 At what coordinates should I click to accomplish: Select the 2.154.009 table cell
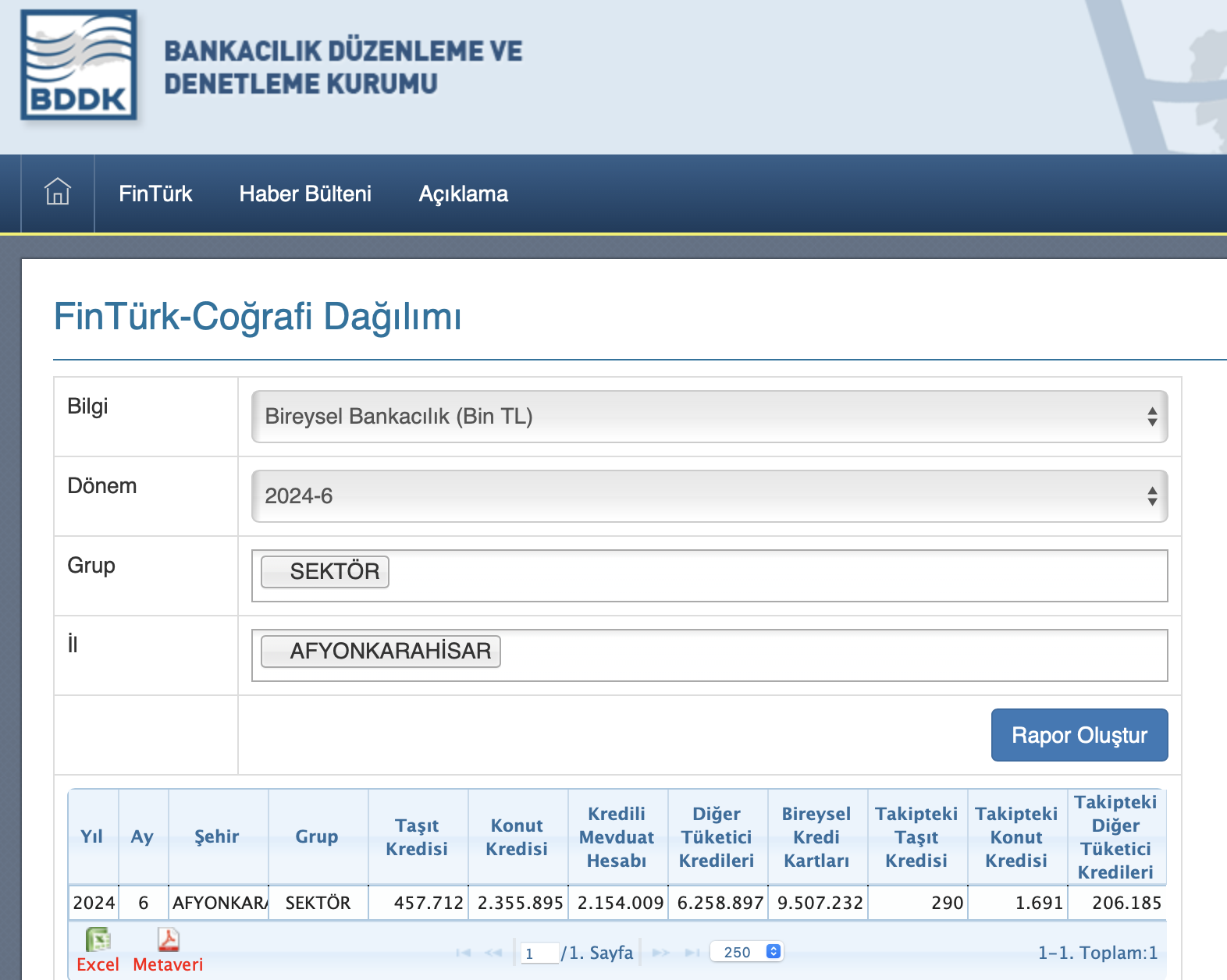point(618,903)
